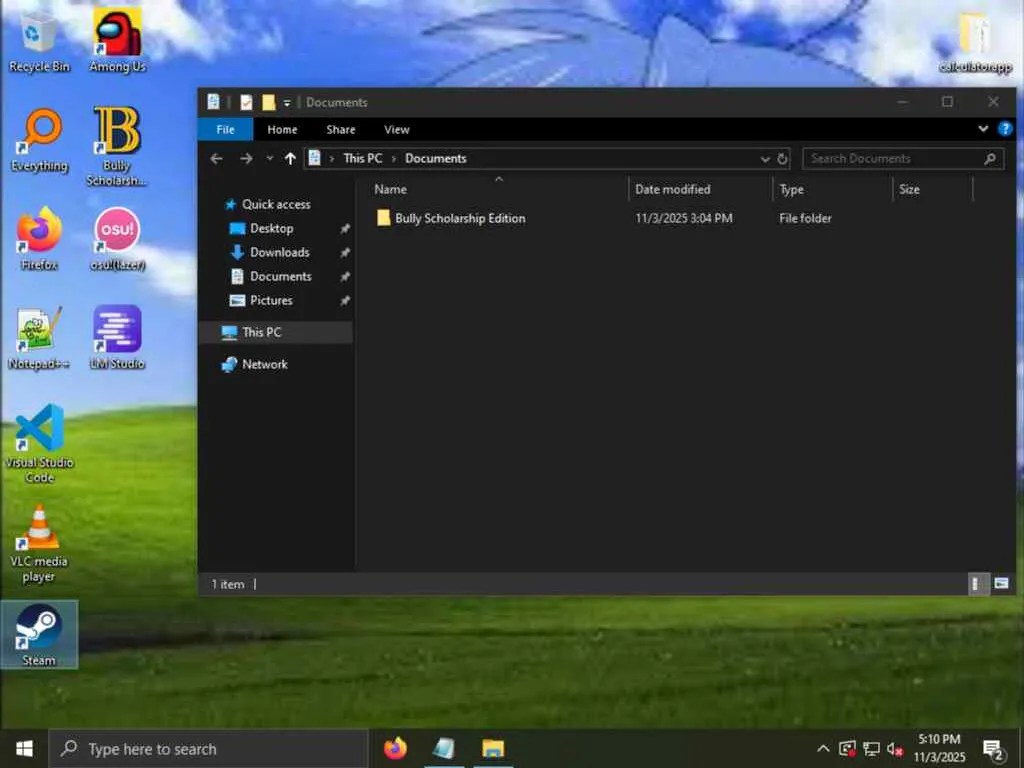The width and height of the screenshot is (1024, 768).
Task: Open the recent locations dropdown arrow
Action: tap(270, 159)
